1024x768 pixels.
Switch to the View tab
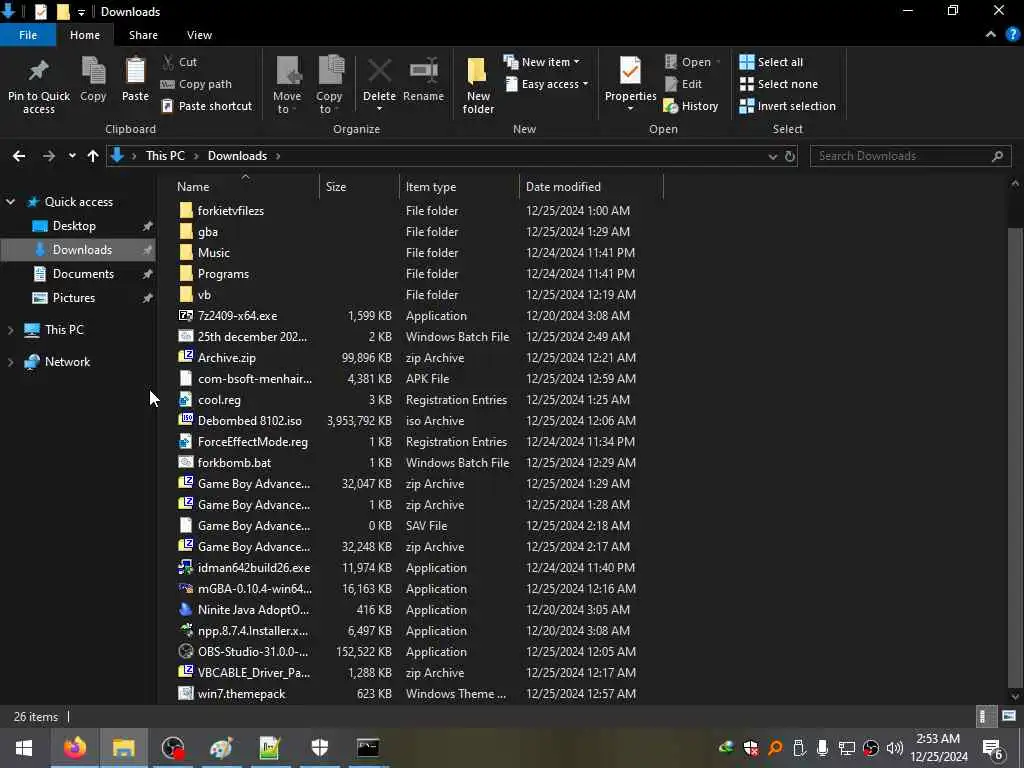coord(199,35)
